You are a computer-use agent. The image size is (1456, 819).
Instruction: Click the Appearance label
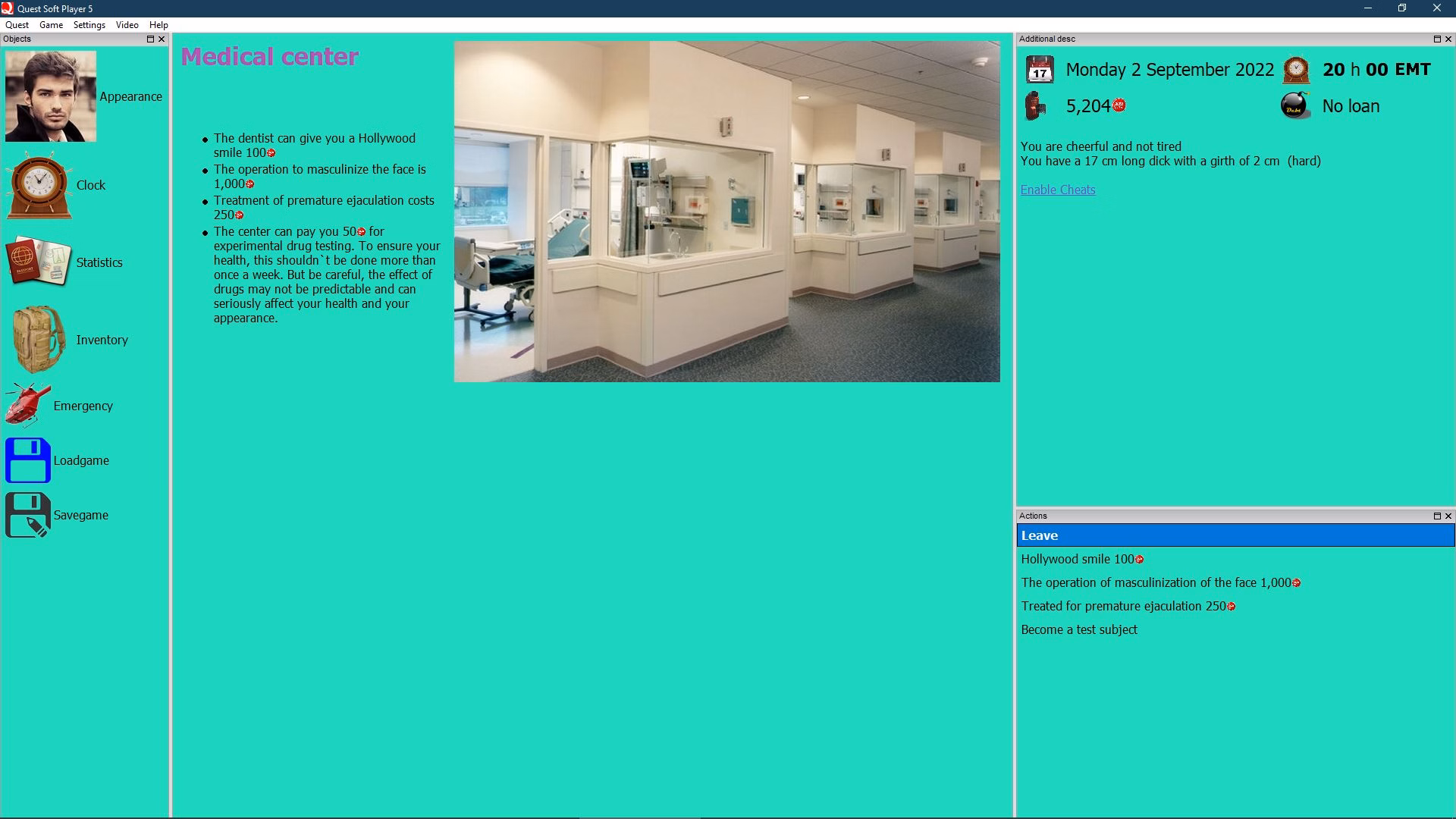click(130, 96)
